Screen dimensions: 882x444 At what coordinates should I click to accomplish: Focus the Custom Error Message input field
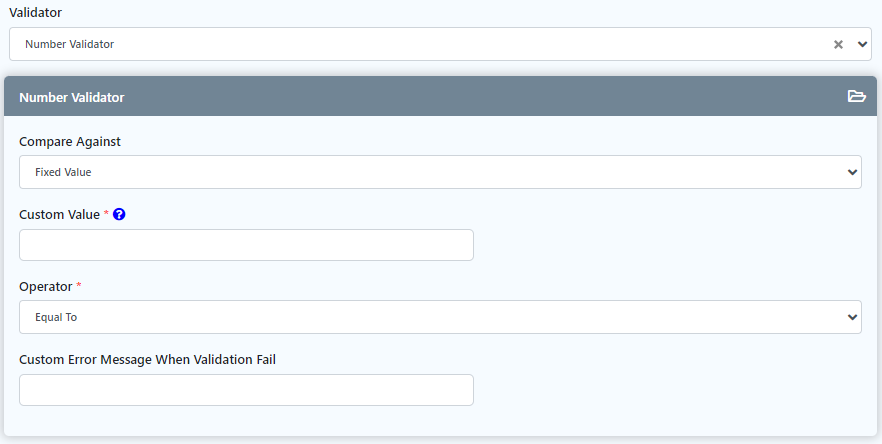pos(246,390)
